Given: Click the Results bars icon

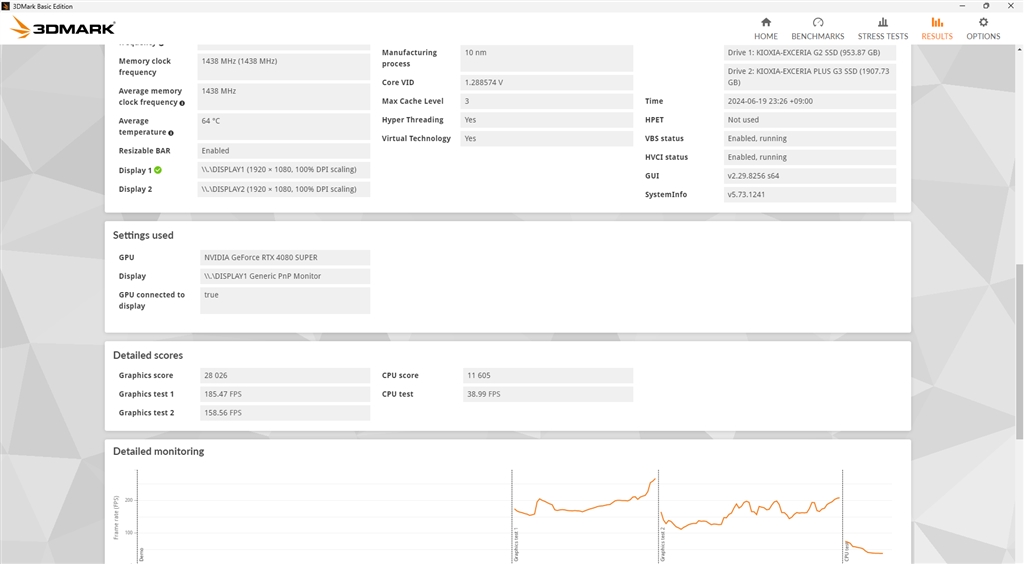Looking at the screenshot, I should (937, 22).
